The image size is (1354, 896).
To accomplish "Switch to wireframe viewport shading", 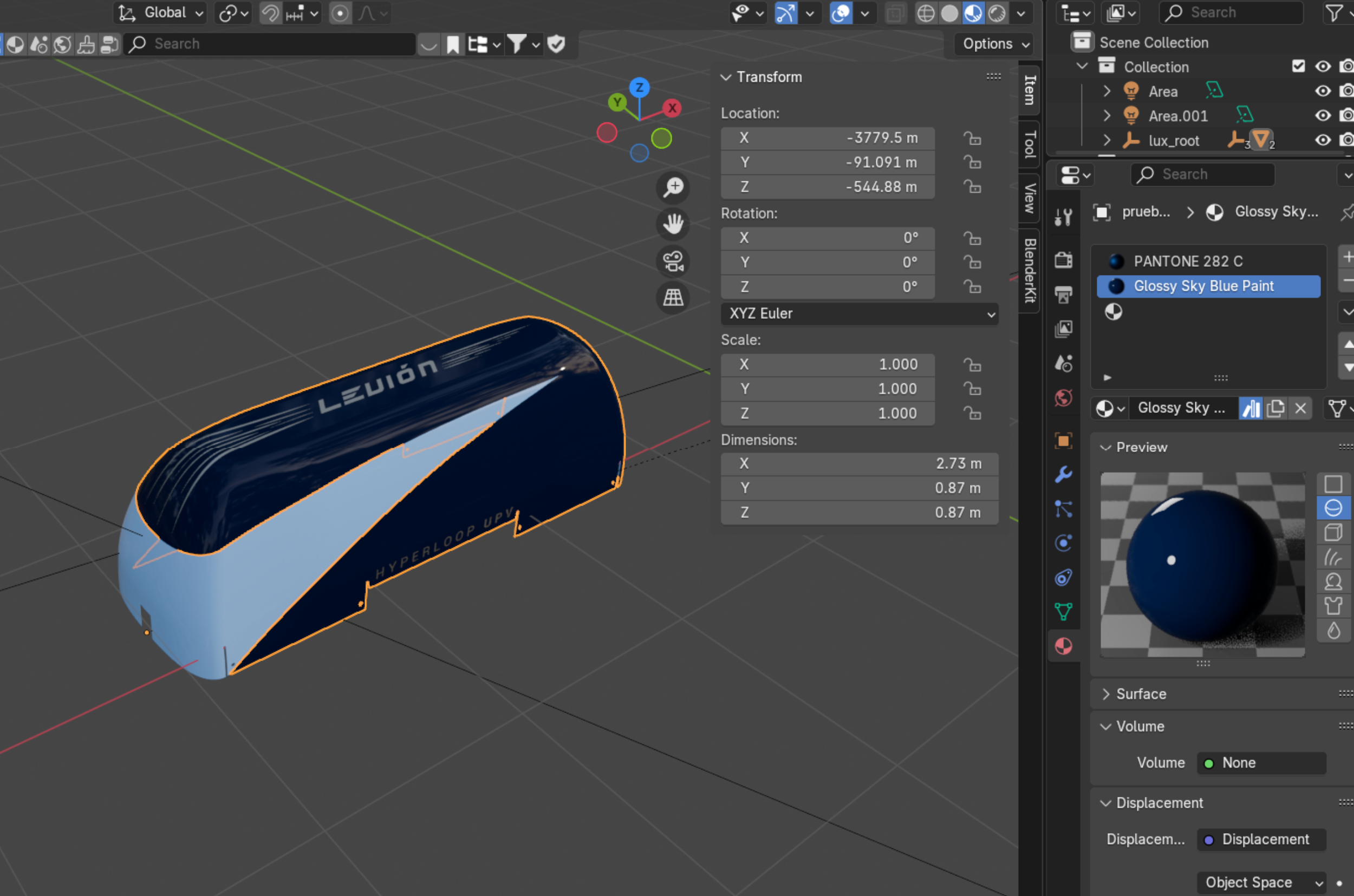I will (x=926, y=12).
